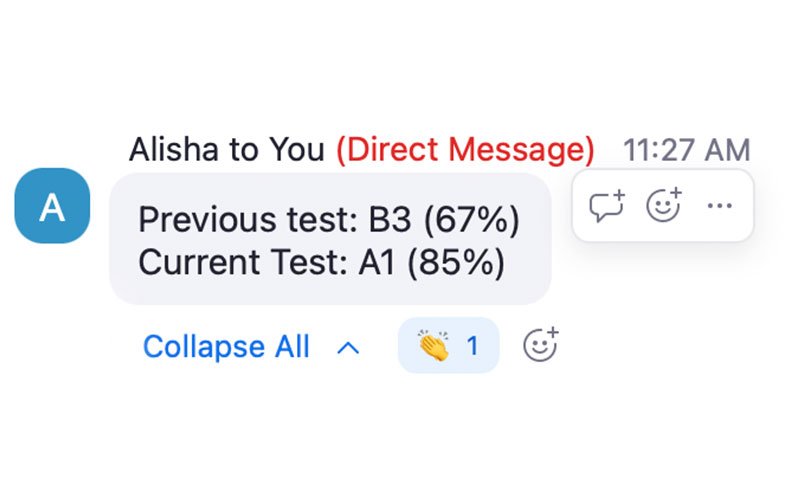This screenshot has height=500, width=800.
Task: Collapse the thread with up chevron
Action: click(348, 348)
